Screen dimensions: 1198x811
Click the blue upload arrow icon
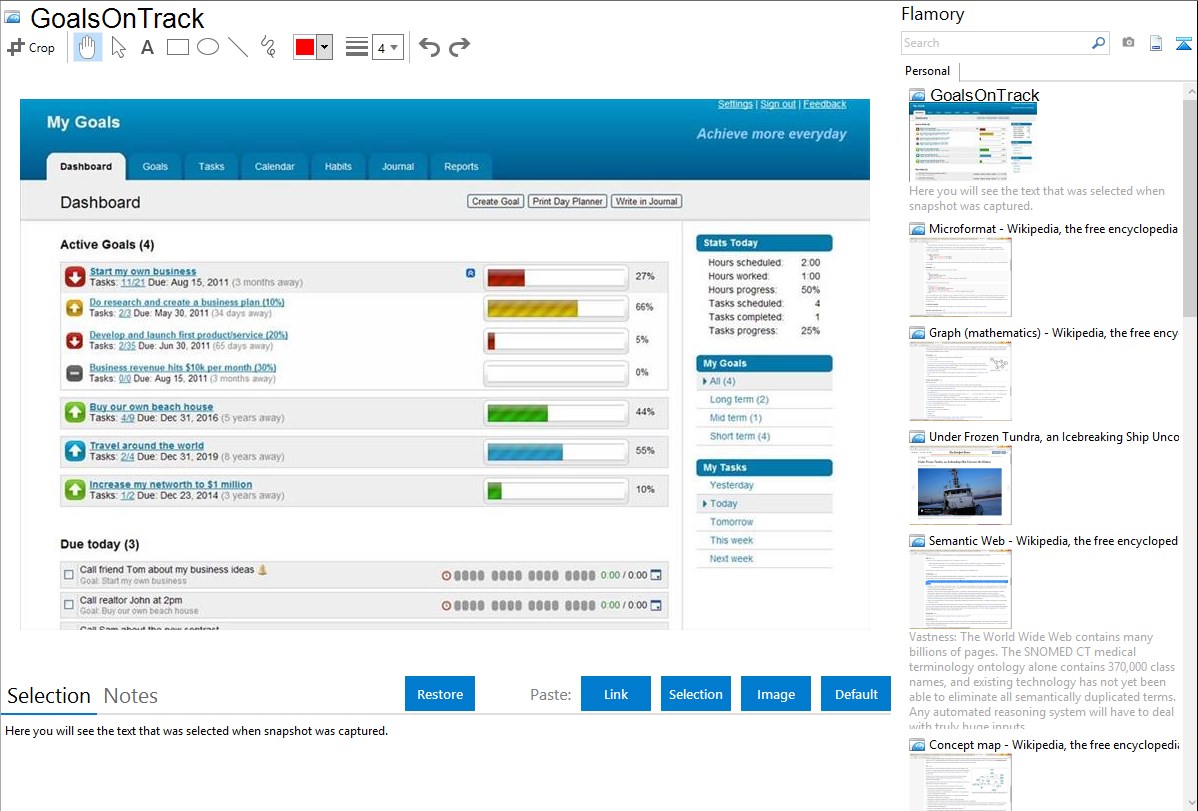click(1183, 43)
